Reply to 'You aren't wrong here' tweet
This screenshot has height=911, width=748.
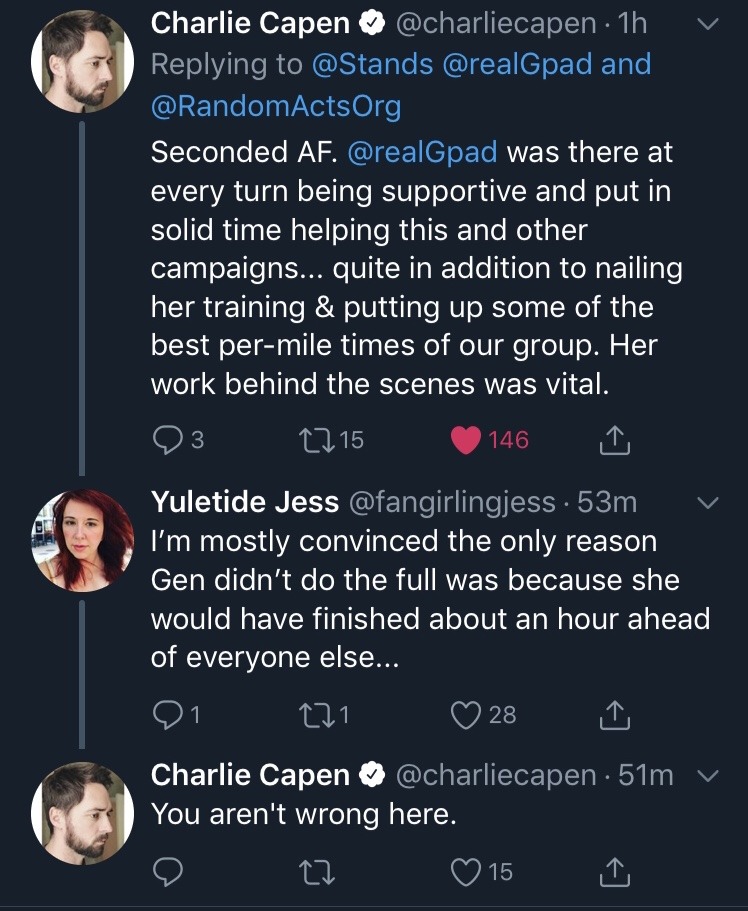click(x=167, y=872)
